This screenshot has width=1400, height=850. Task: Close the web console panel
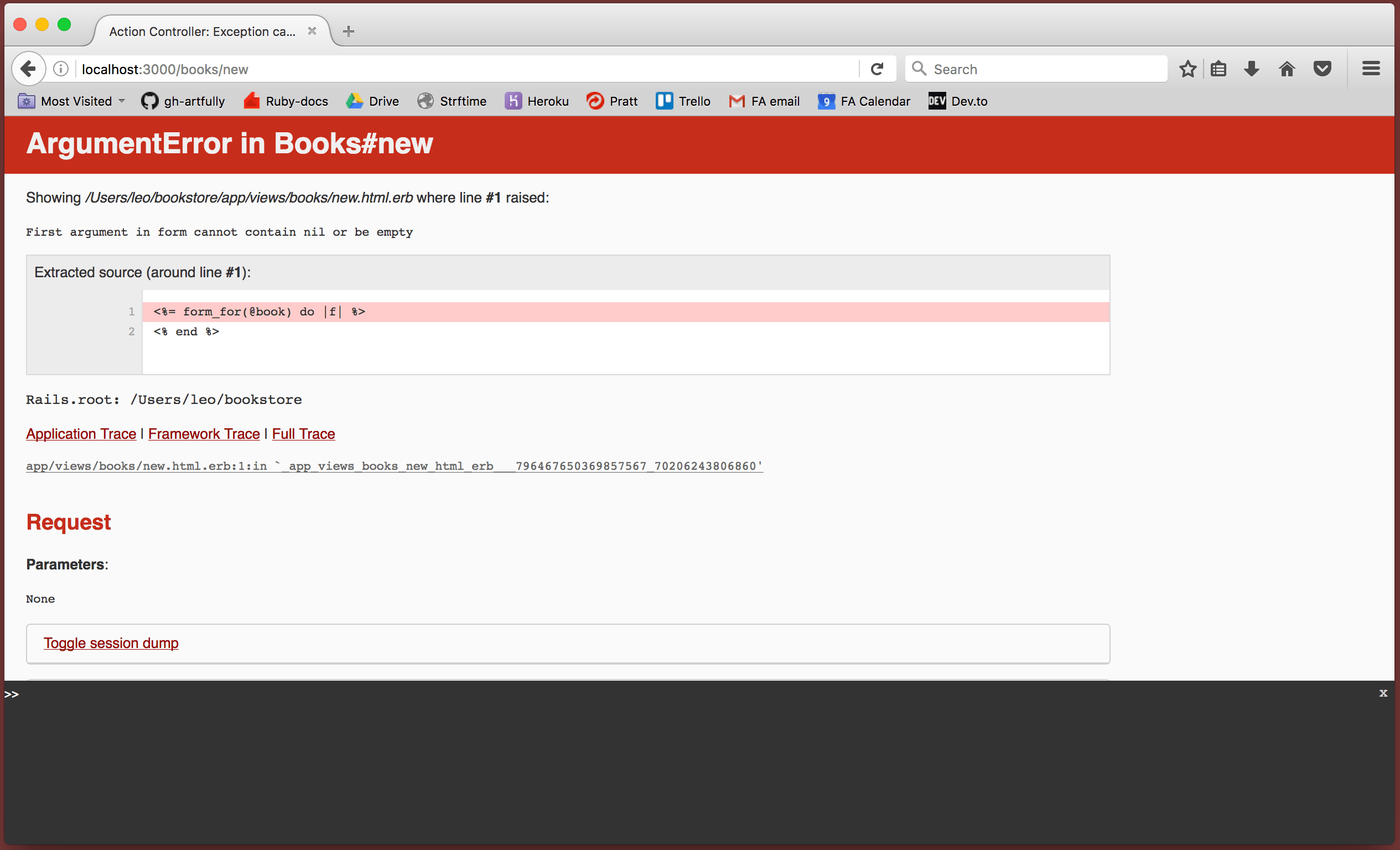click(1383, 693)
